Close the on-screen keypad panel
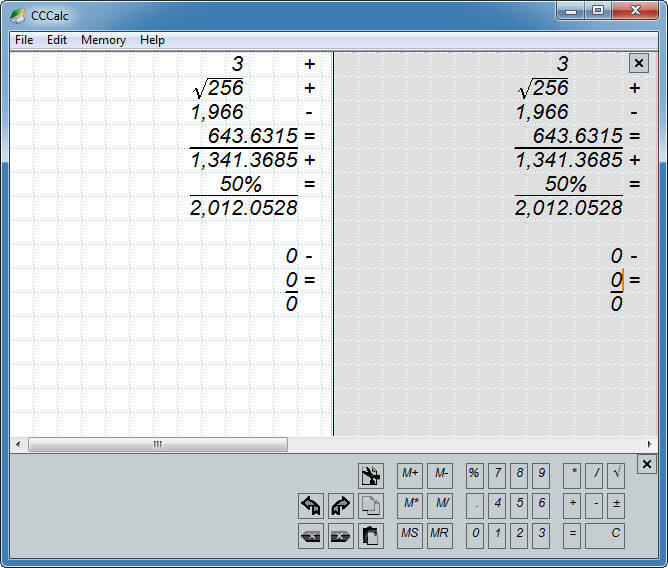 646,464
